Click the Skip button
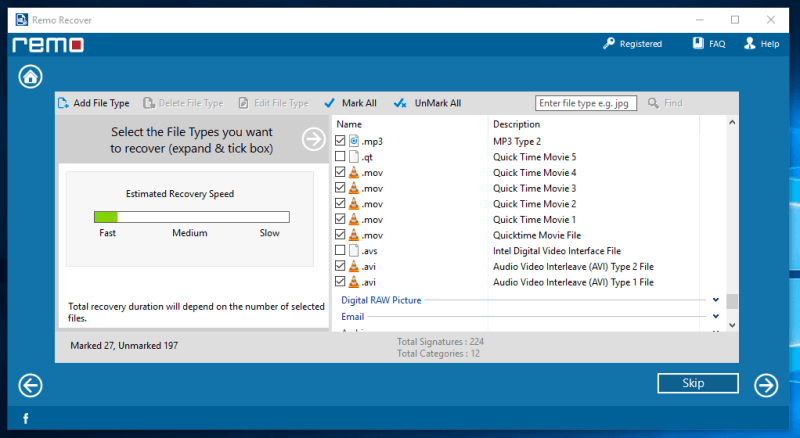This screenshot has width=800, height=438. coord(698,383)
